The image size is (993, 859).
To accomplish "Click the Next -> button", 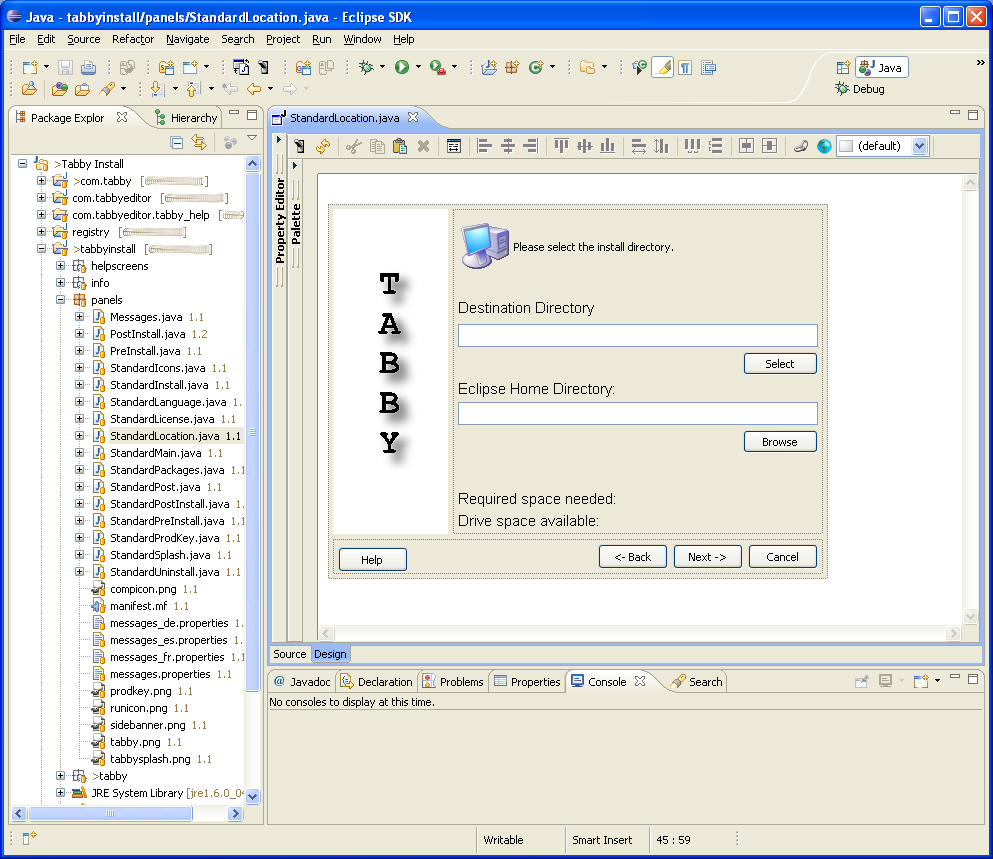I will point(707,557).
